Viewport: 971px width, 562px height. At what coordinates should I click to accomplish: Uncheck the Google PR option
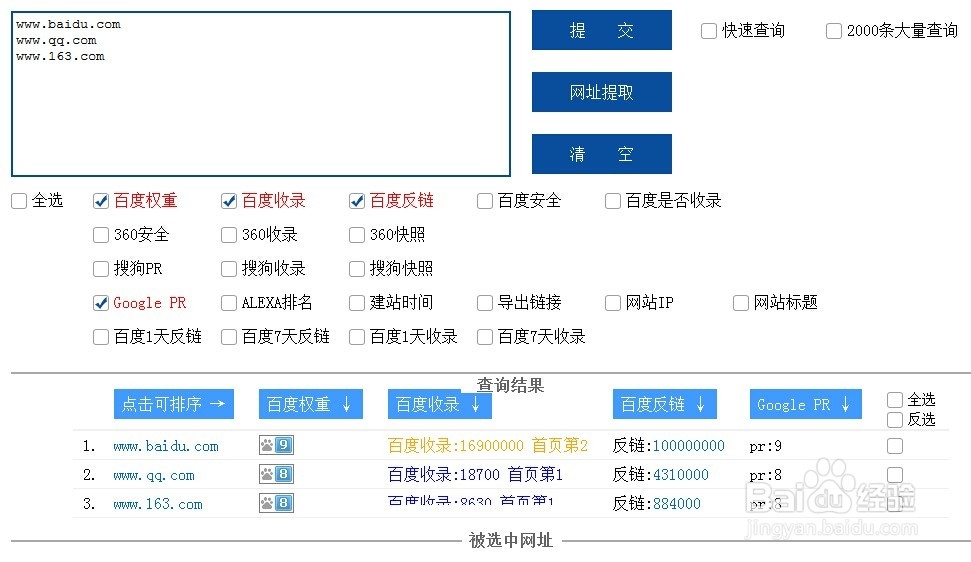(101, 303)
